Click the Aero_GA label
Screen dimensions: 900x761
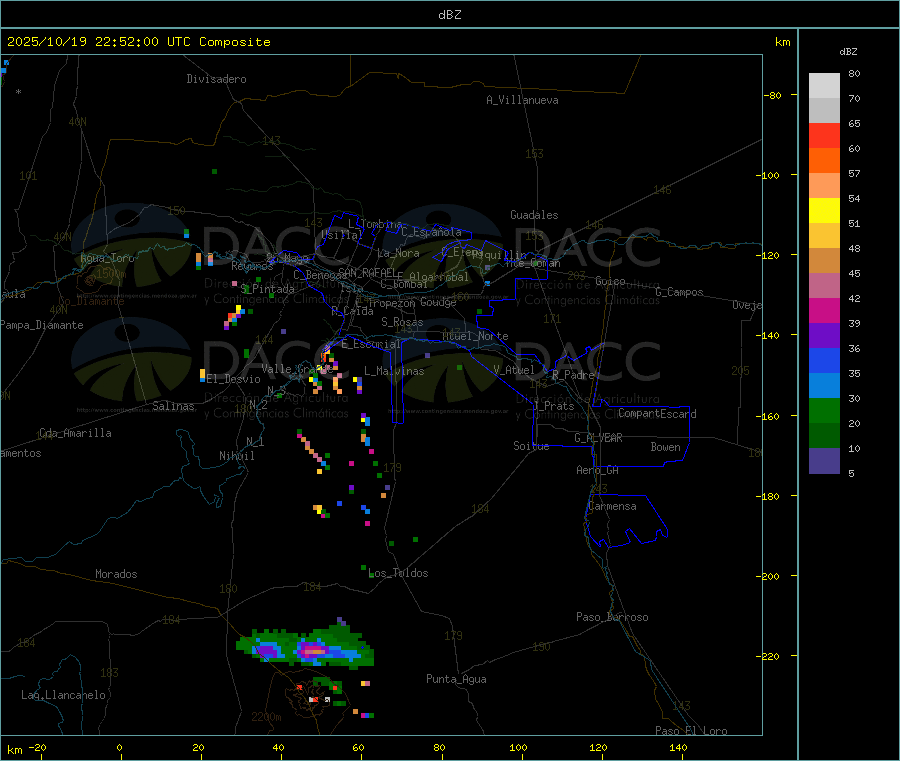pos(598,470)
